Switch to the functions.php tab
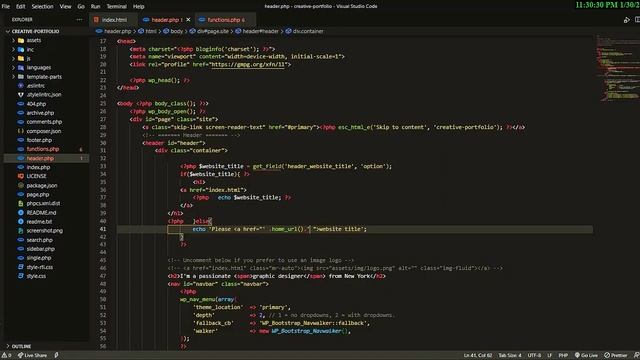Screen dimensions: 640x360 tap(225, 20)
